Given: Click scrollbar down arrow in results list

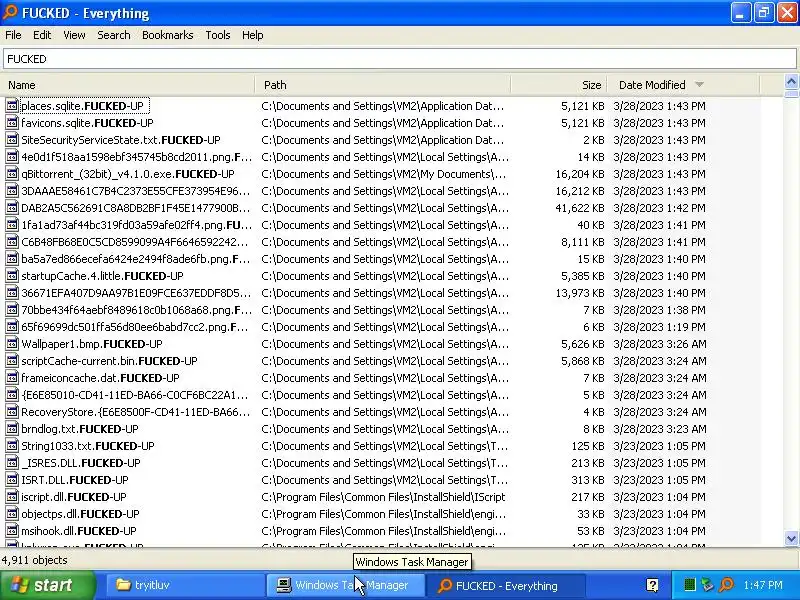Looking at the screenshot, I should point(791,538).
